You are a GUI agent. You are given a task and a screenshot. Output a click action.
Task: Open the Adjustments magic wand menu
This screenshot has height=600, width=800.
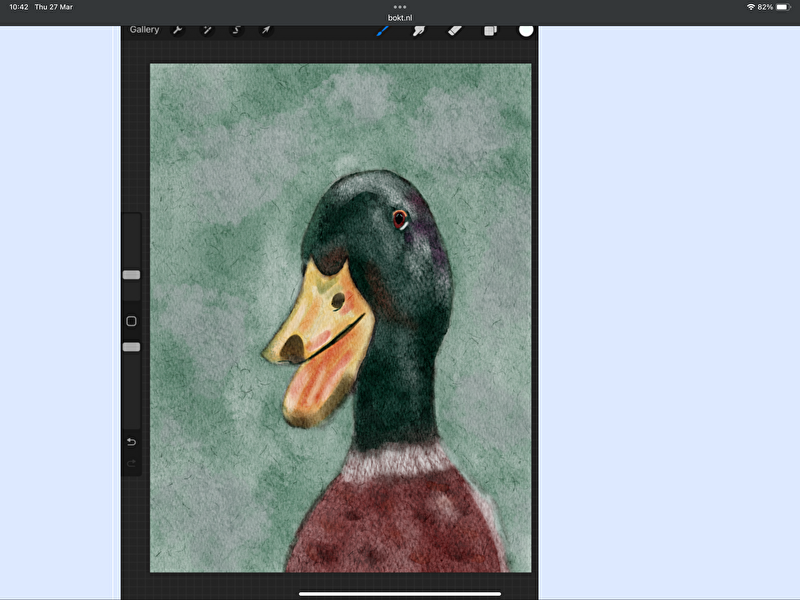[207, 30]
